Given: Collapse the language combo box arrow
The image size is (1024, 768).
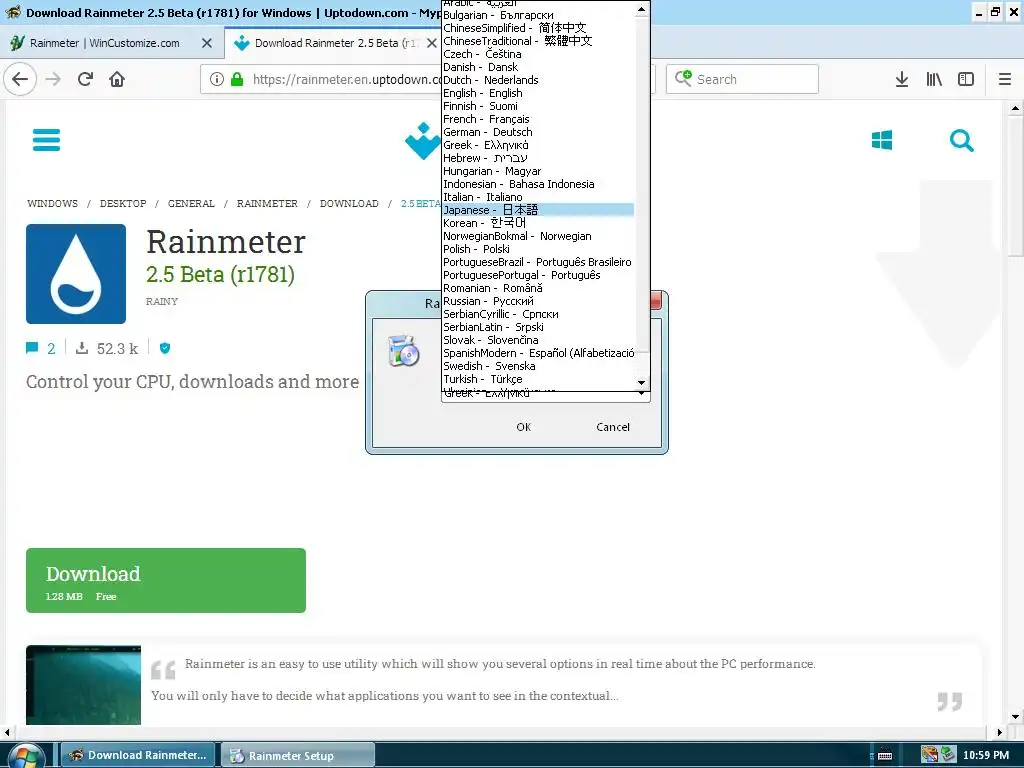Looking at the screenshot, I should 642,394.
